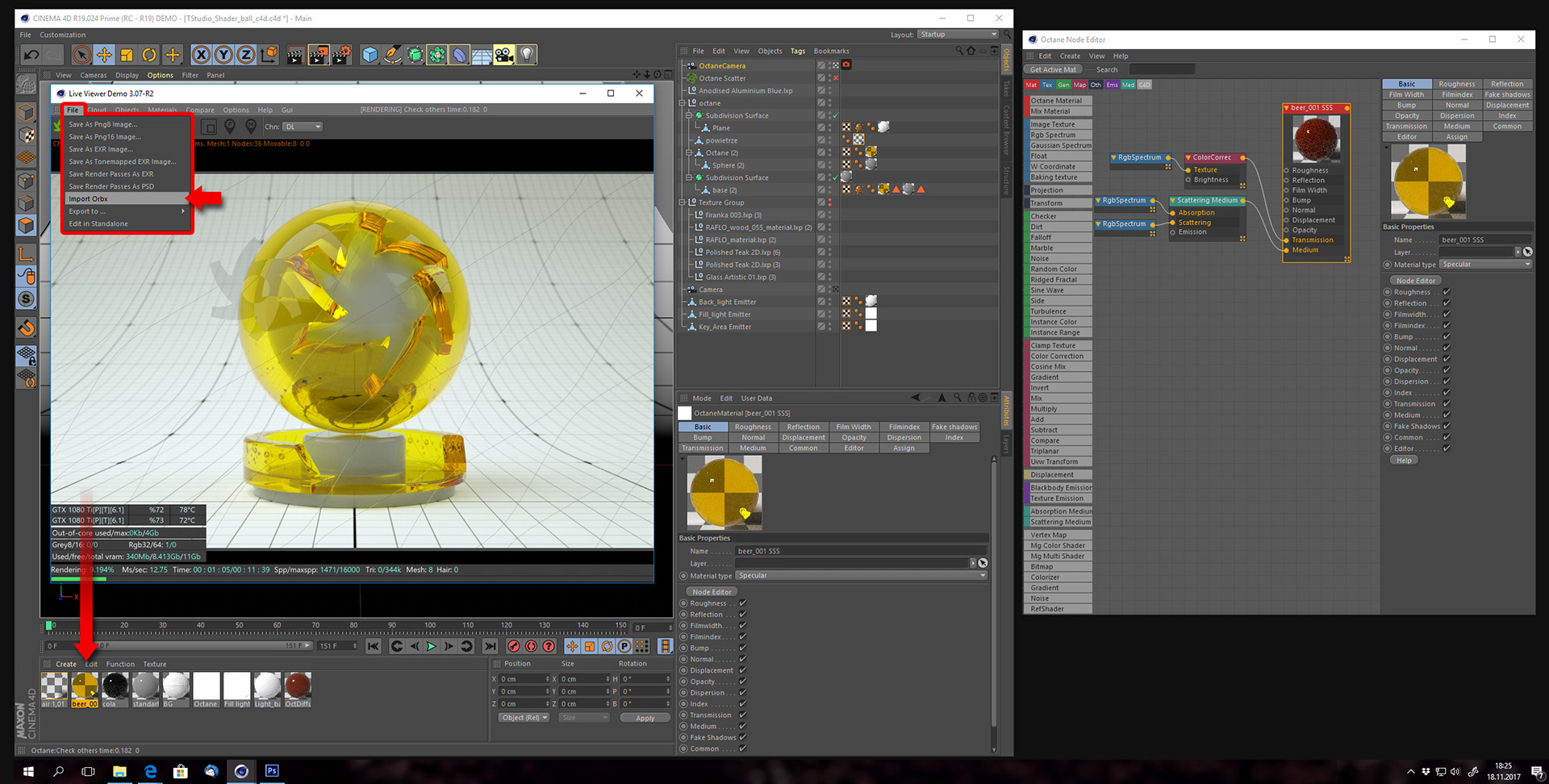Open Material type dropdown in attribute manager
The height and width of the screenshot is (784, 1549).
(862, 576)
